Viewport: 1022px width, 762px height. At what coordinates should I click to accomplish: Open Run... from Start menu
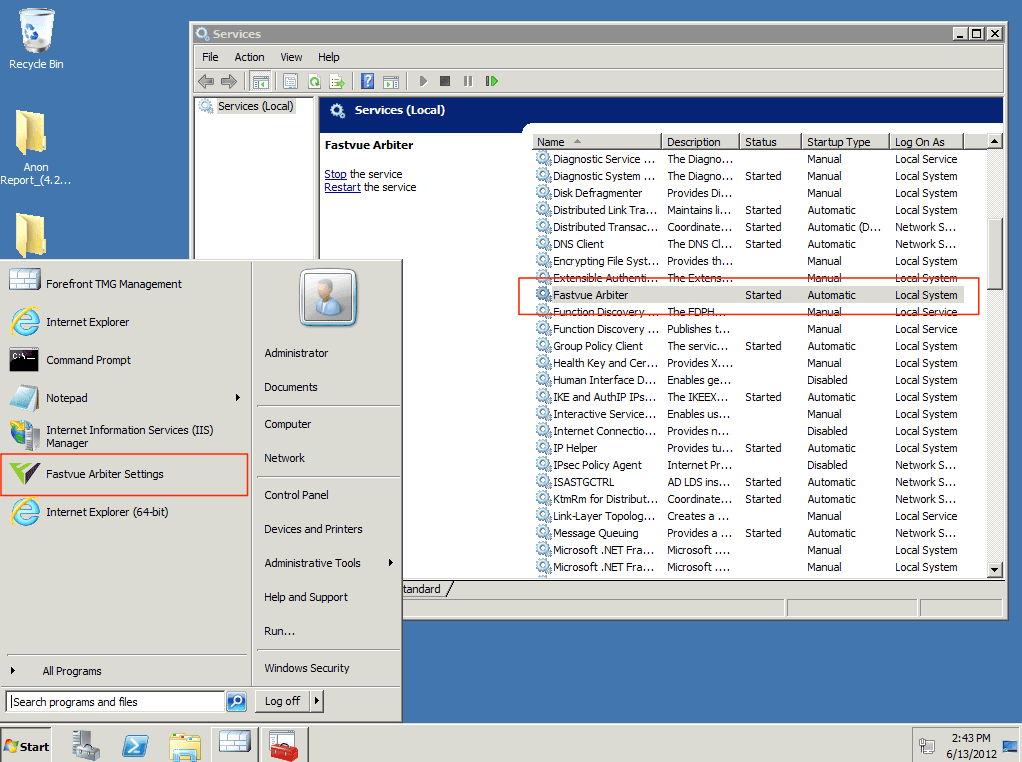(x=279, y=631)
